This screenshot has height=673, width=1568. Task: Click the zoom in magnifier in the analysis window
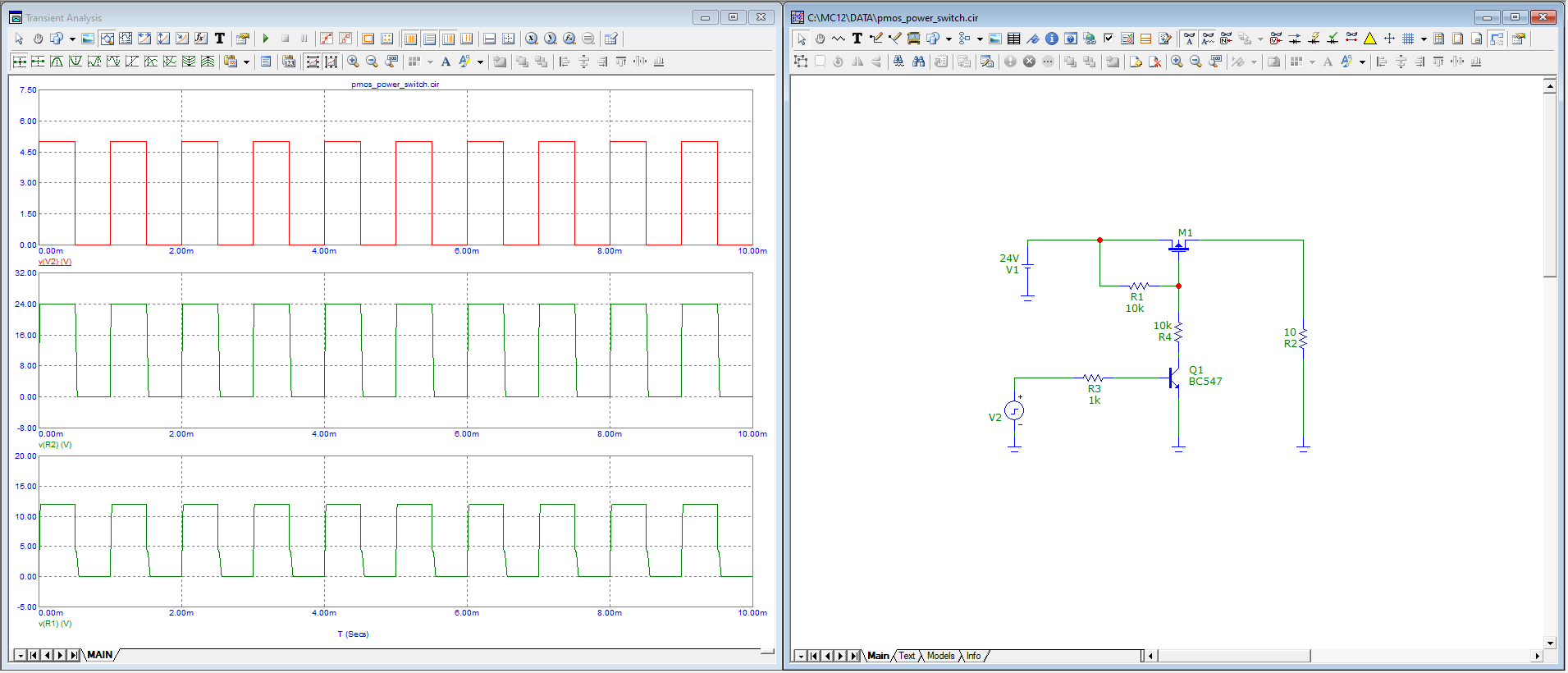pyautogui.click(x=353, y=62)
